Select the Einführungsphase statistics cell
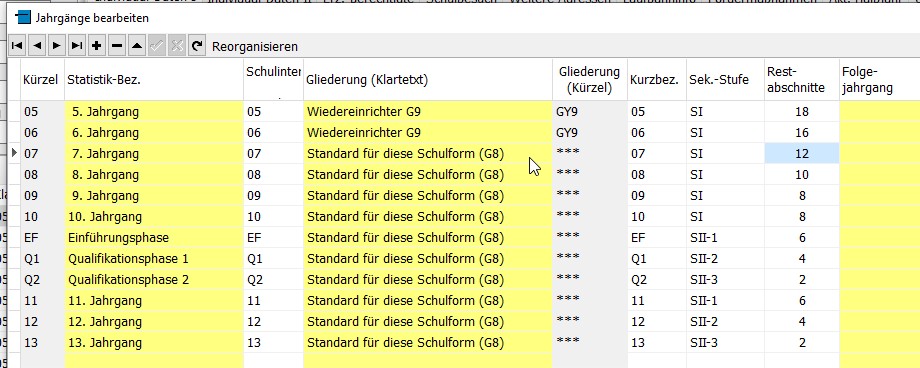This screenshot has height=368, width=920. pyautogui.click(x=154, y=238)
